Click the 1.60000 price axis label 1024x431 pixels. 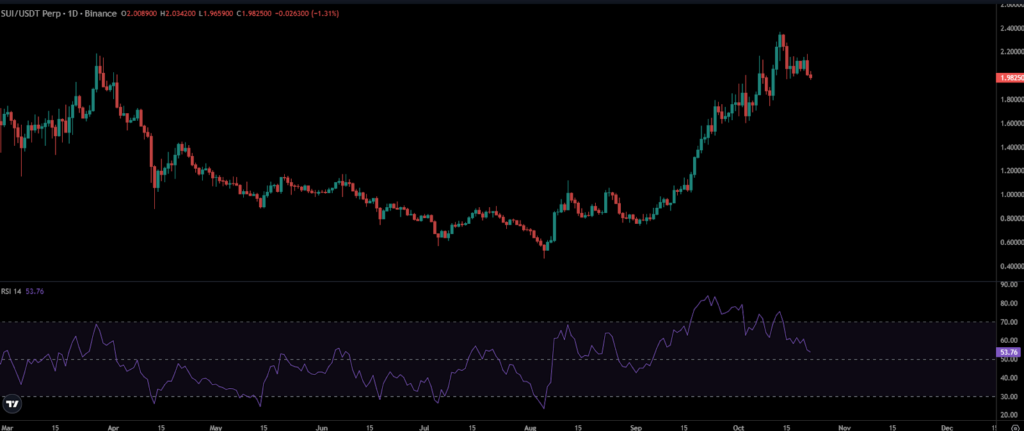tap(1010, 123)
